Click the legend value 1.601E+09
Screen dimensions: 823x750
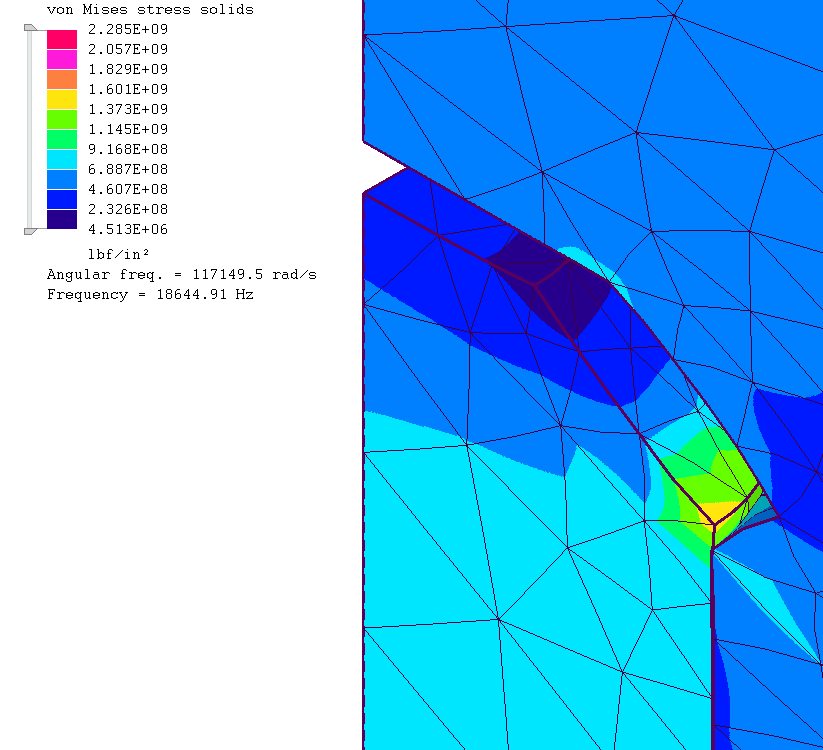[128, 89]
